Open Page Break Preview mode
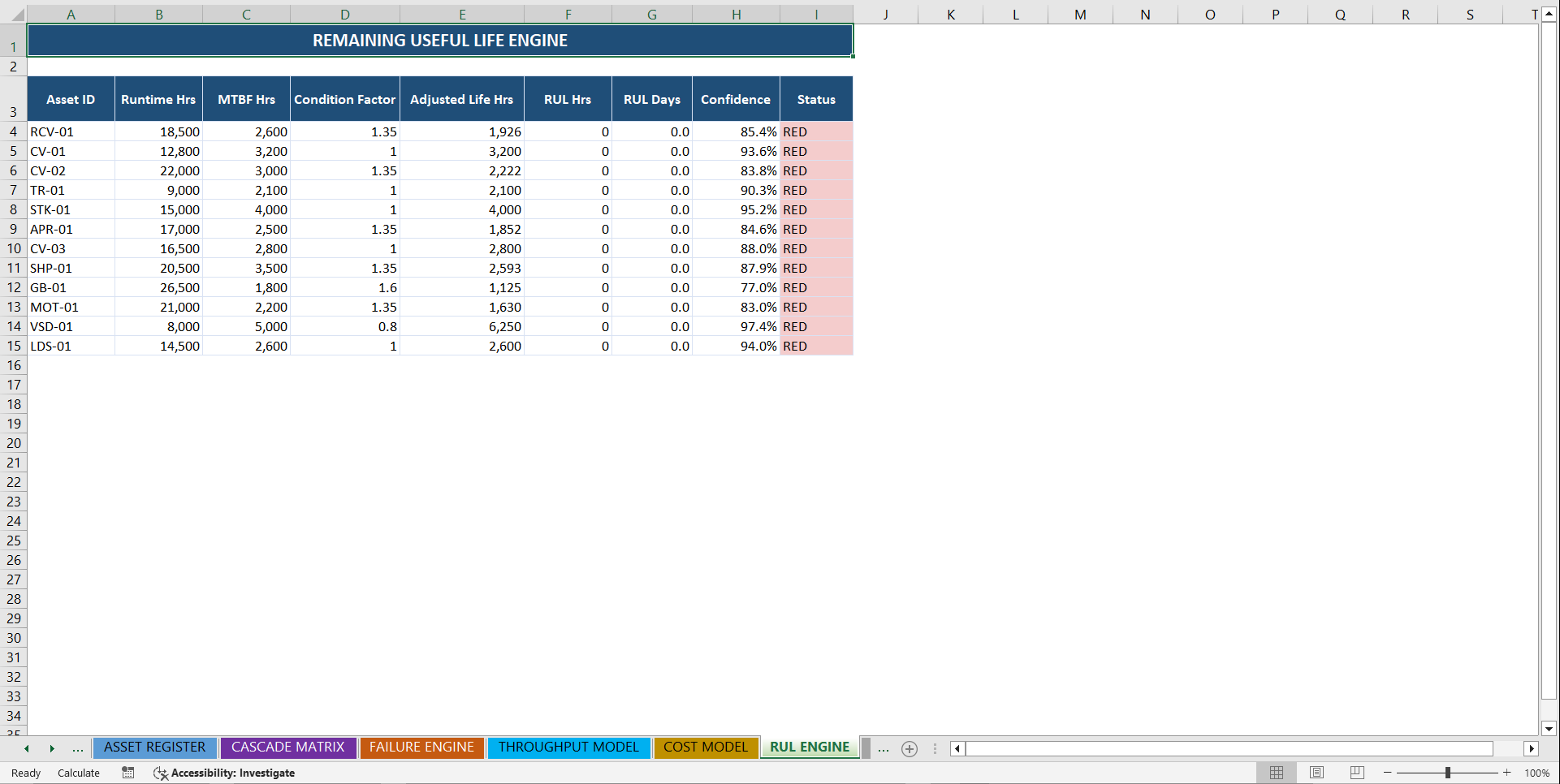 1357,773
